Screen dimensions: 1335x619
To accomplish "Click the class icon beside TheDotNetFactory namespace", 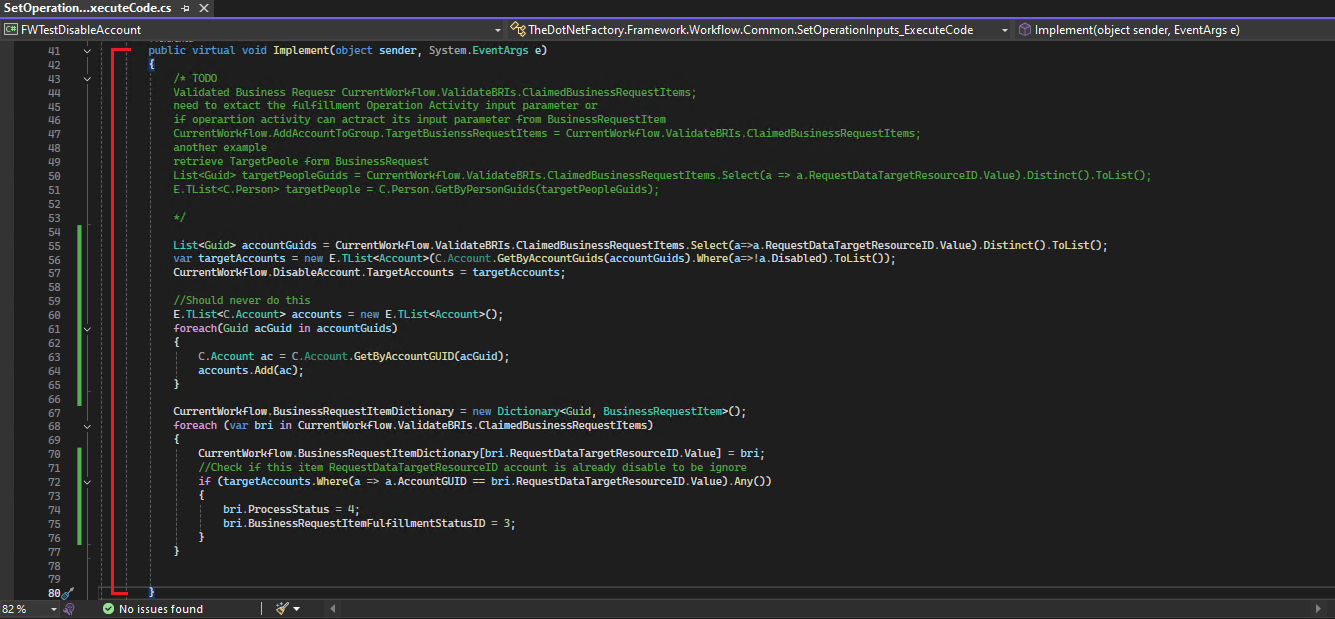I will [x=518, y=30].
